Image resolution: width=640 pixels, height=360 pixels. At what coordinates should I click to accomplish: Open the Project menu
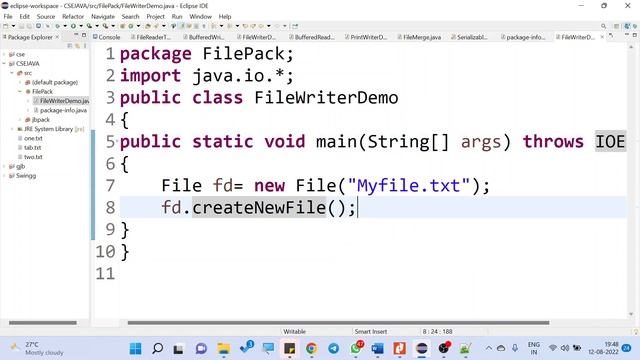click(155, 16)
